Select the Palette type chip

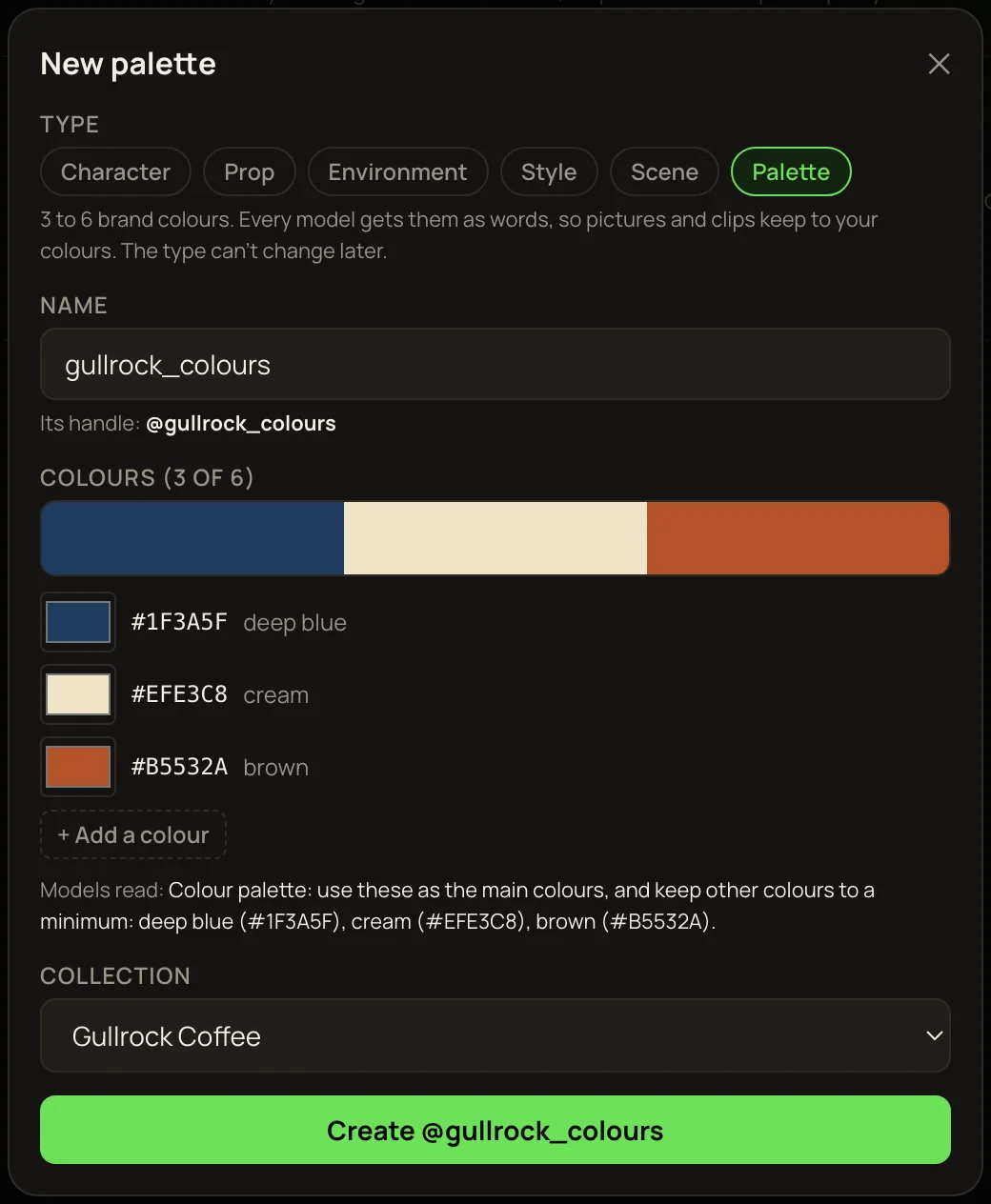tap(791, 171)
